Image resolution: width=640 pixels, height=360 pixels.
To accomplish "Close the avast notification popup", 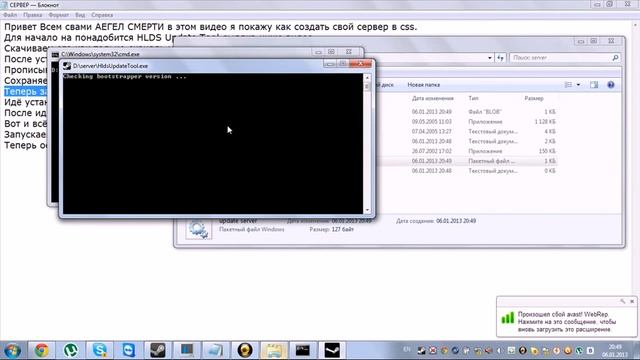I will pyautogui.click(x=632, y=301).
